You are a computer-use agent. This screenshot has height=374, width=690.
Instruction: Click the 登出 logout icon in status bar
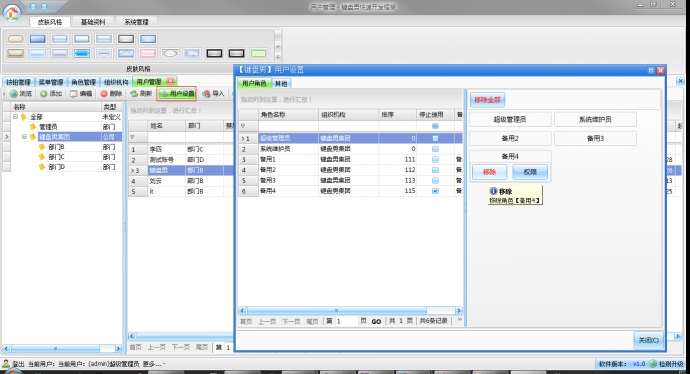click(x=6, y=363)
